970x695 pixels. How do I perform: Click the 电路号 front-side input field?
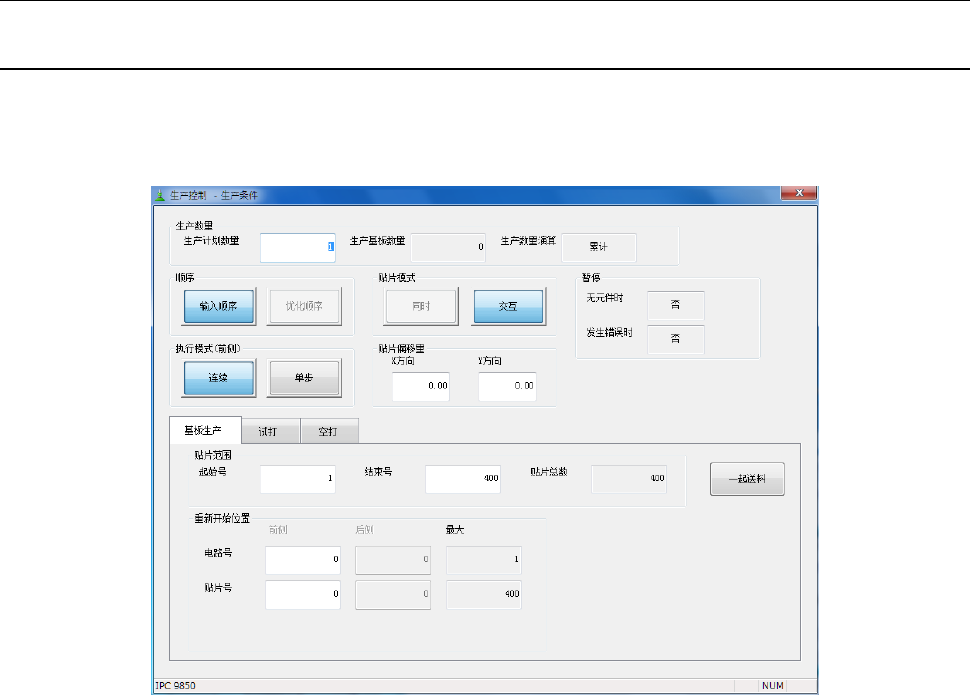pos(303,560)
